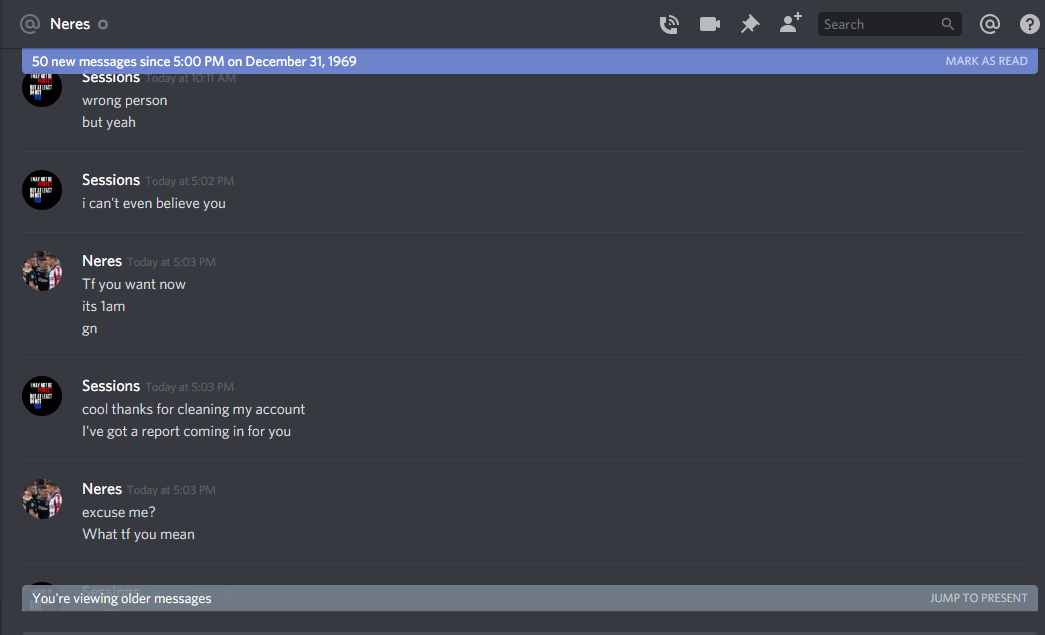Open recent mentions inbox
Screen dimensions: 1045x635
click(x=990, y=25)
